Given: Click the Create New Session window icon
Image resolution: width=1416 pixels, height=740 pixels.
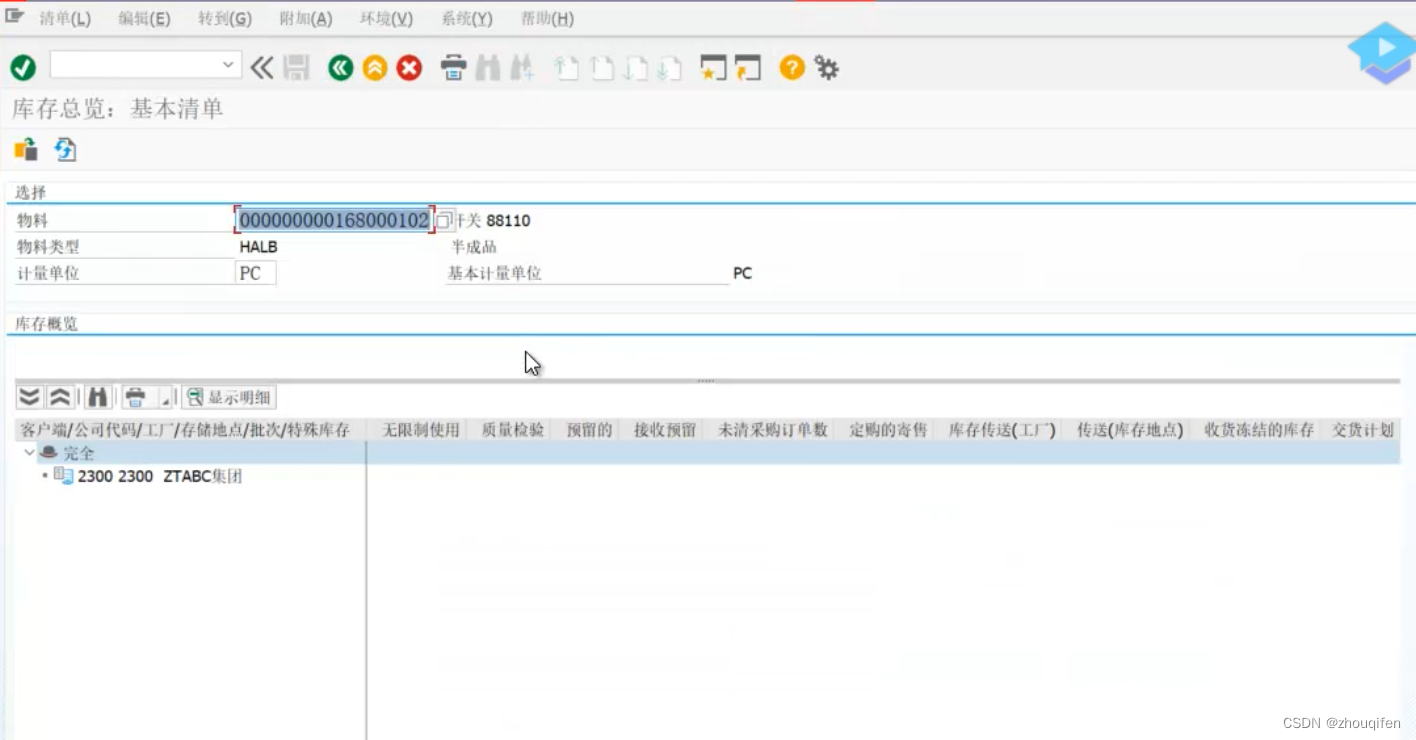Looking at the screenshot, I should 713,68.
